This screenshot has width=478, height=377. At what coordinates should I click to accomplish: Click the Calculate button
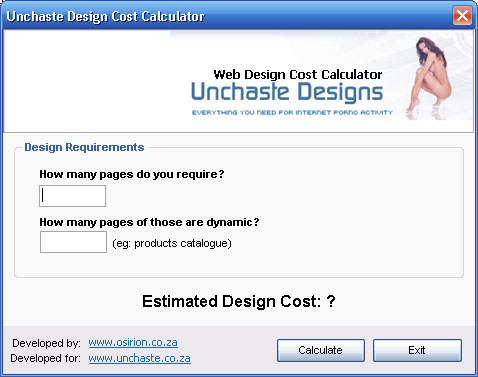click(321, 350)
